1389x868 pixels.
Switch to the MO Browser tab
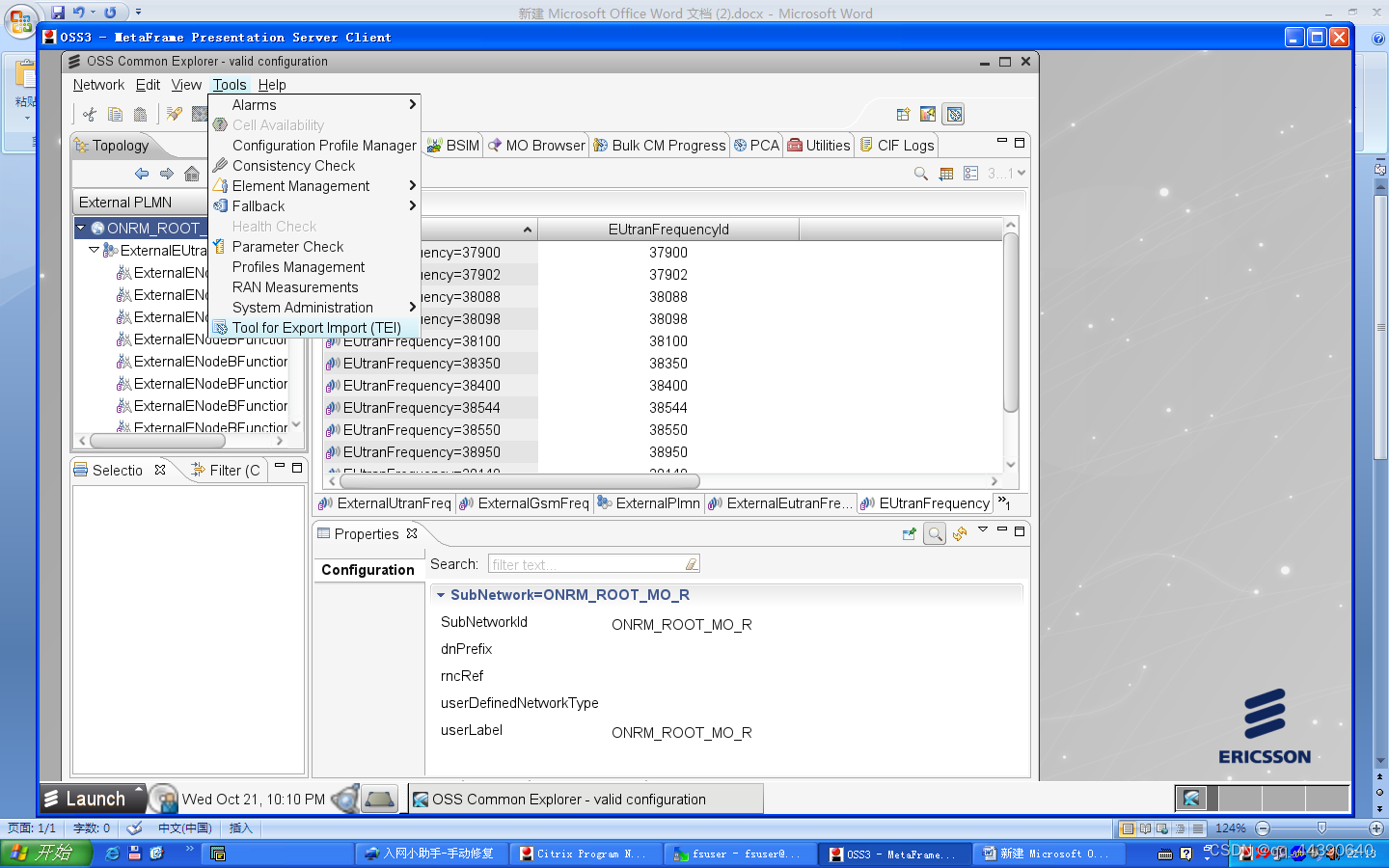click(x=536, y=145)
